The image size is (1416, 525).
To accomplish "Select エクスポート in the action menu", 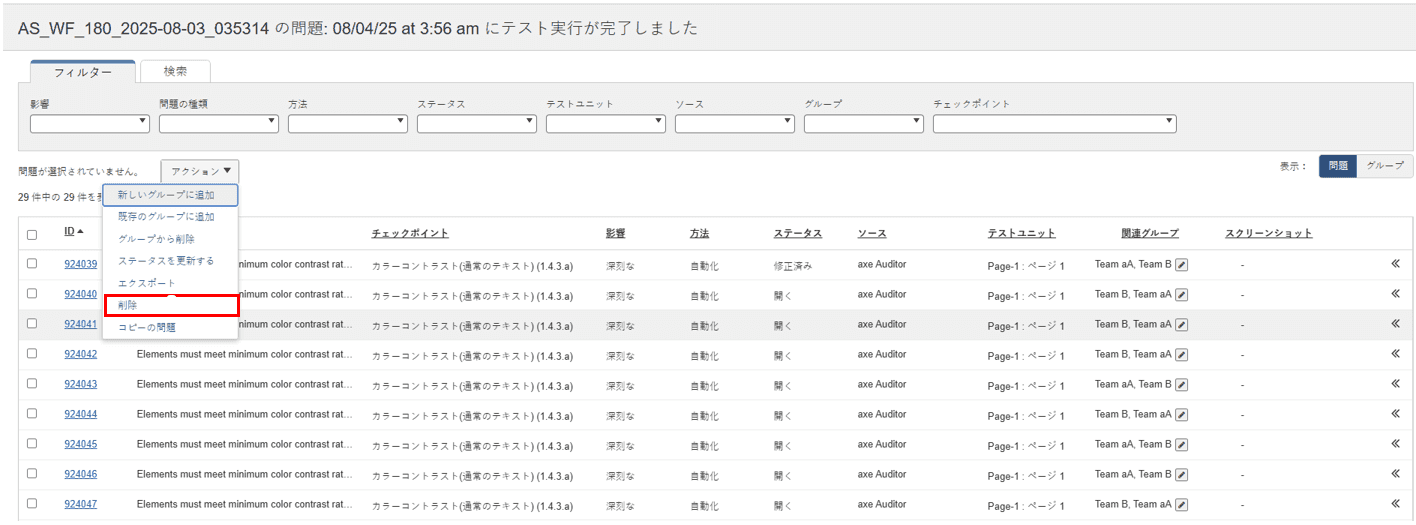I will tap(146, 283).
